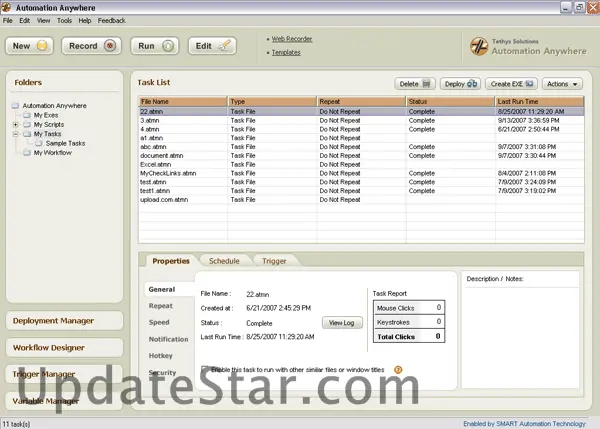Viewport: 600px width, 429px height.
Task: Sort by Type column header
Action: pyautogui.click(x=272, y=101)
